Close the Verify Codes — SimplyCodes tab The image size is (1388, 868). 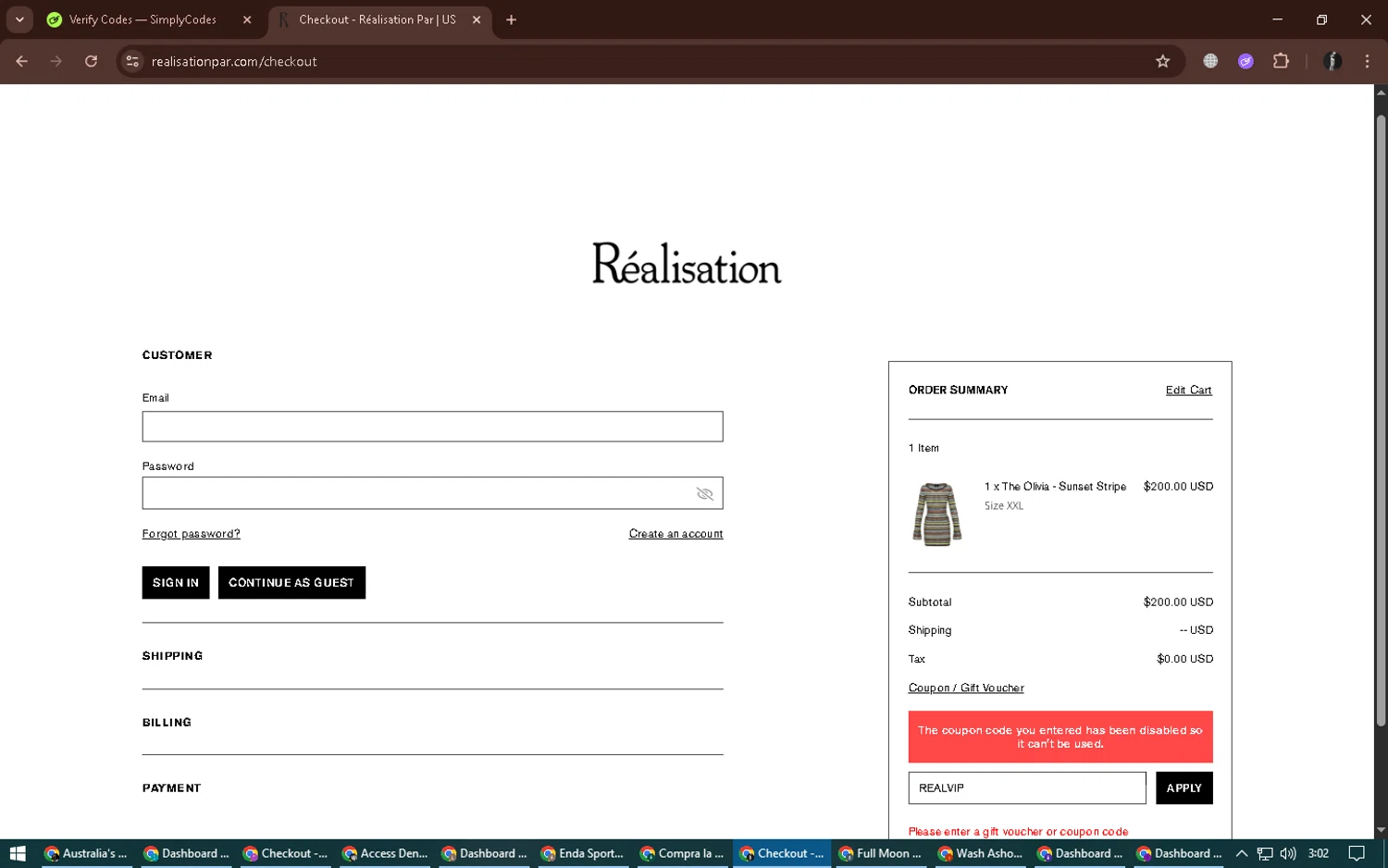click(247, 19)
